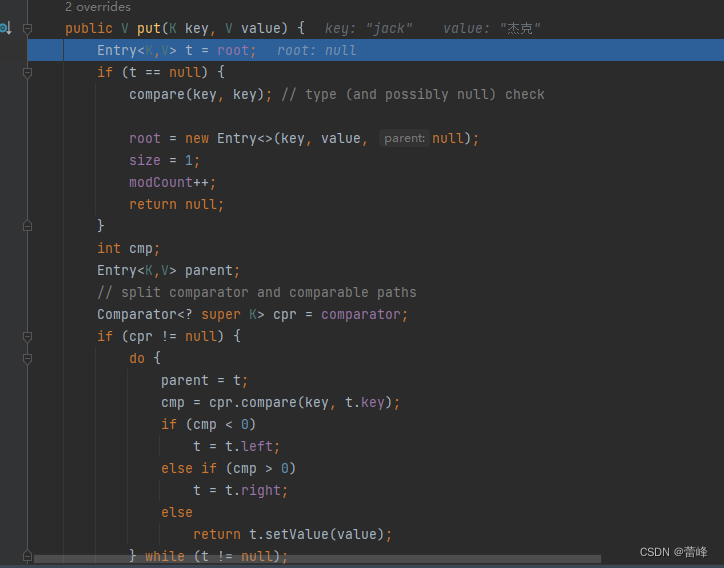
Task: Click the inline debug value 'value: "杰克"'
Action: coord(491,29)
